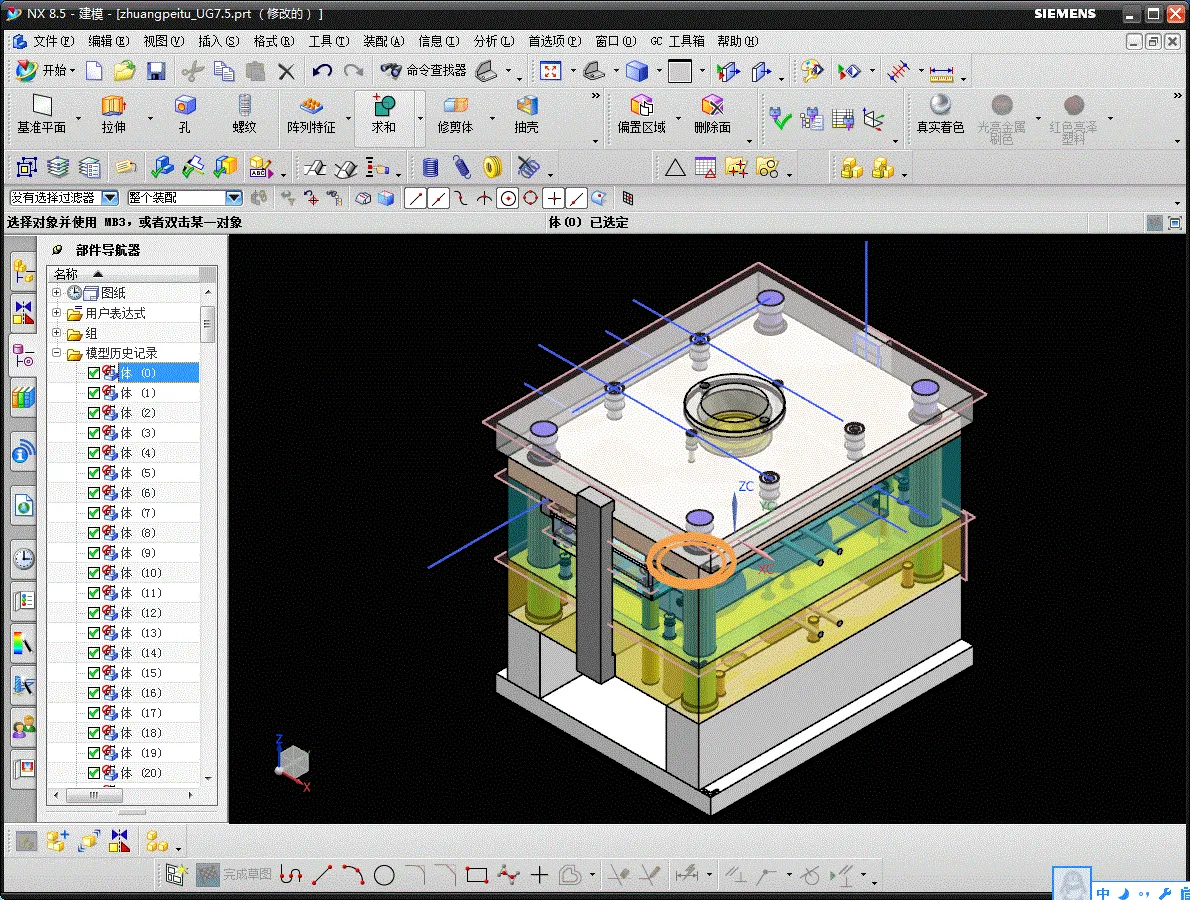
Task: Open the 命令查找器 command finder
Action: click(423, 71)
